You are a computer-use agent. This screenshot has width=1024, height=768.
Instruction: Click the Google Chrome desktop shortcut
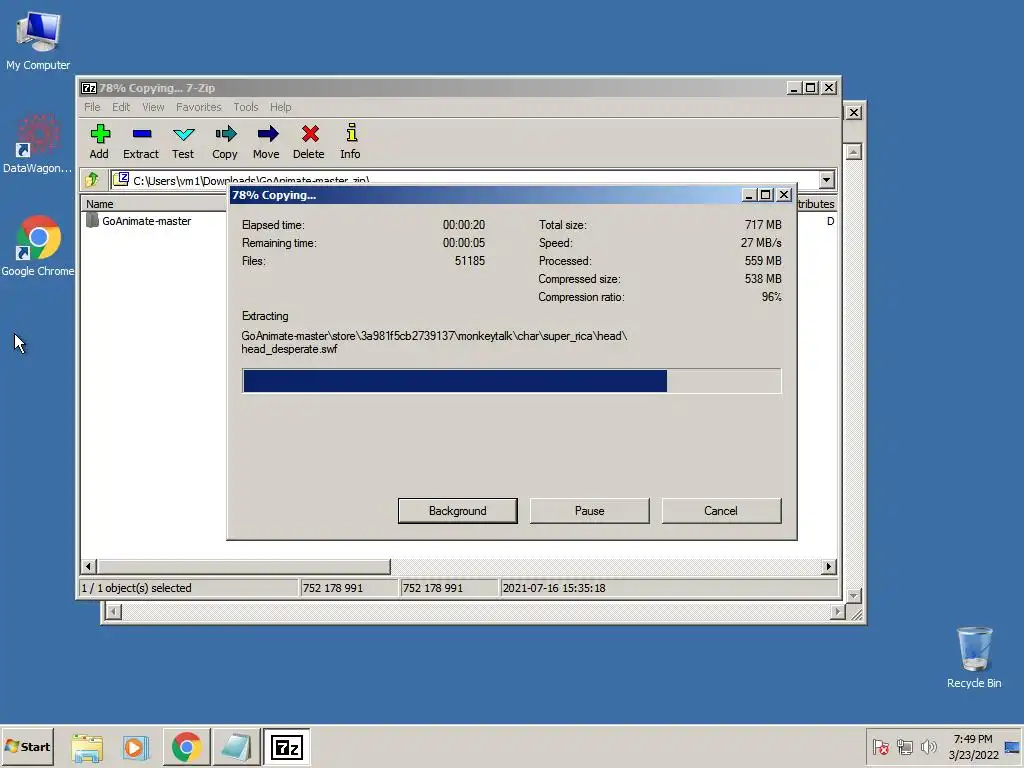[x=37, y=246]
